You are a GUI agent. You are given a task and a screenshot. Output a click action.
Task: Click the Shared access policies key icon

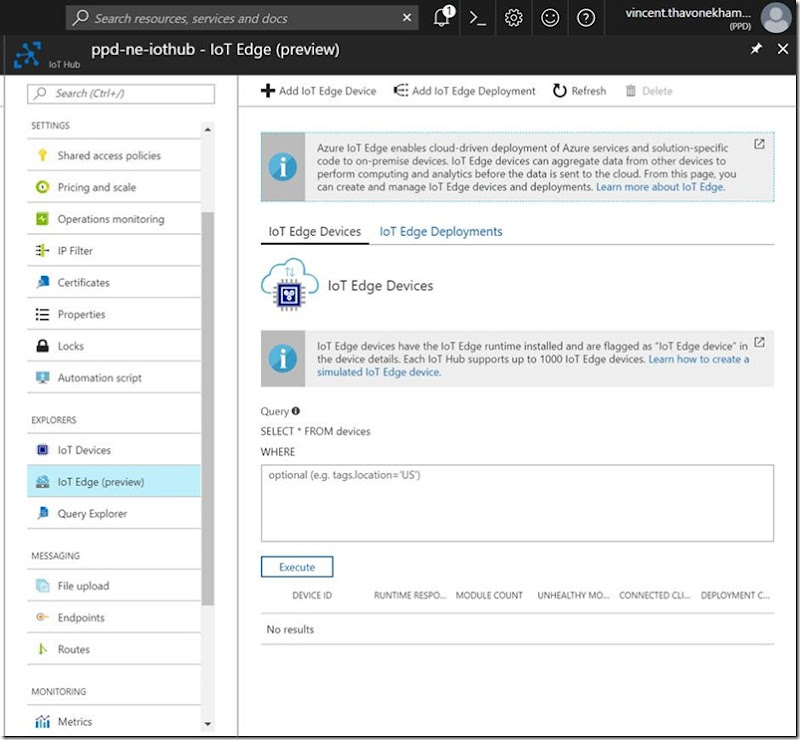42,155
